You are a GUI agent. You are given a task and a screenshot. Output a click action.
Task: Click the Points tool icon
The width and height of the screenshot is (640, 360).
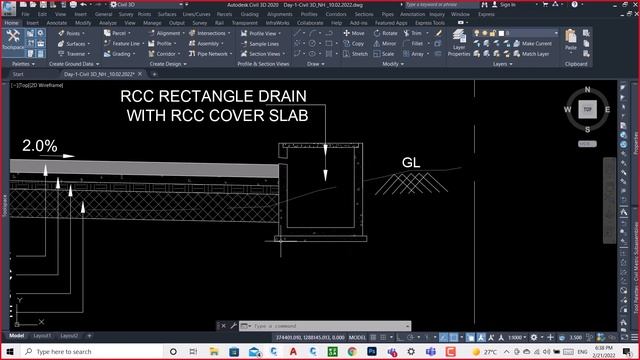tap(61, 33)
